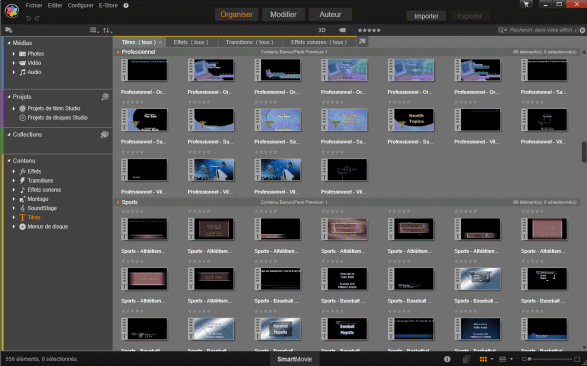
Task: Expand the Vidéo tree node
Action: (14, 63)
